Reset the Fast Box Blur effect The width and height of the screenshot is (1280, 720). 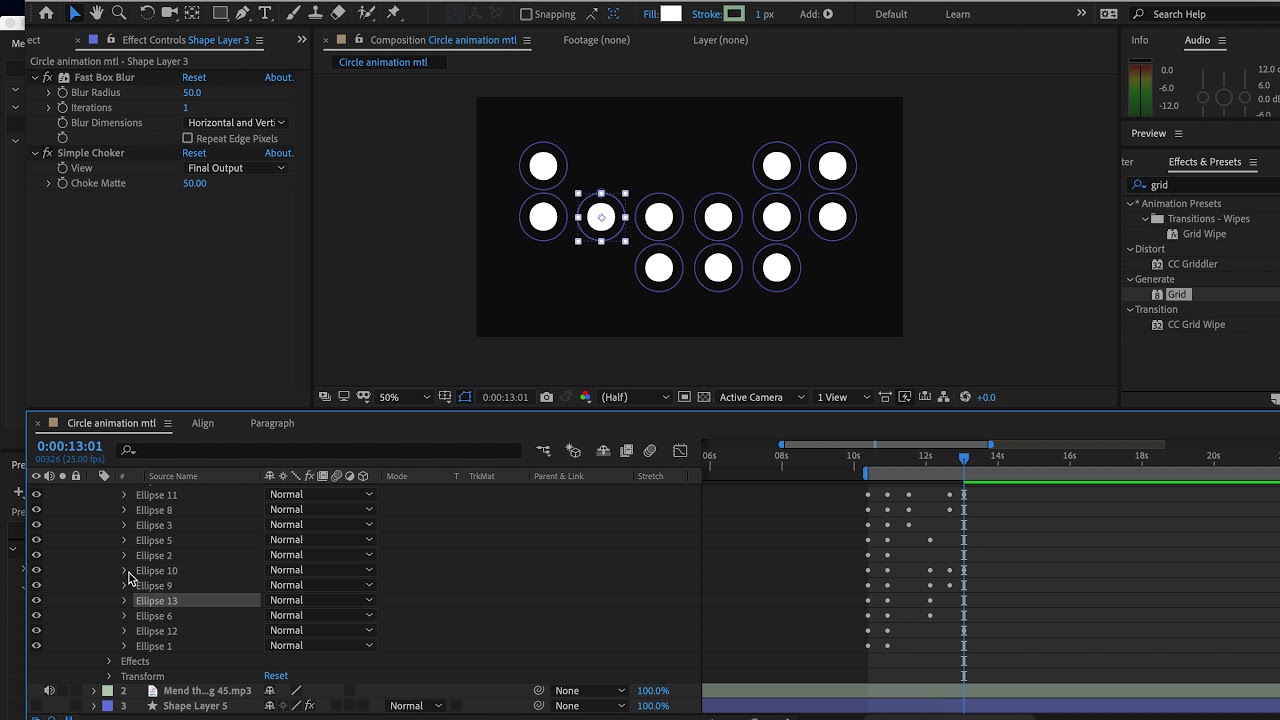tap(194, 77)
